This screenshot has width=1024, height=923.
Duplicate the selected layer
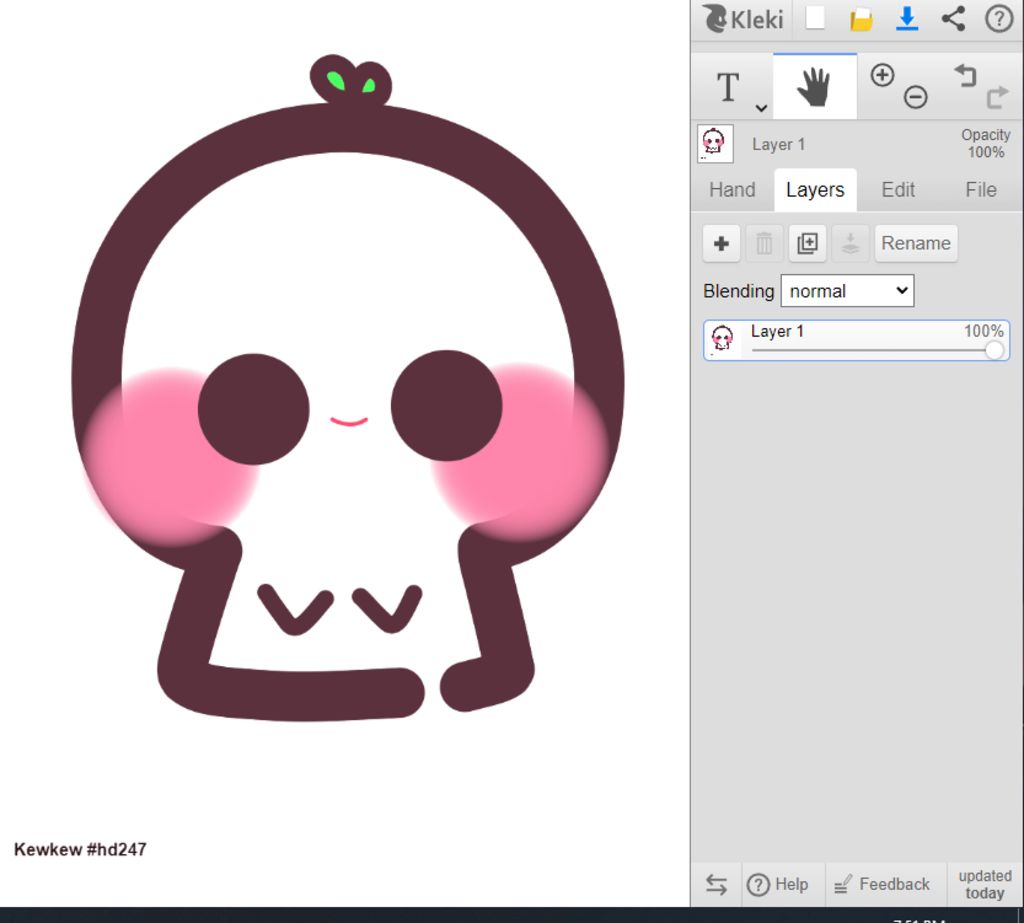click(x=807, y=244)
